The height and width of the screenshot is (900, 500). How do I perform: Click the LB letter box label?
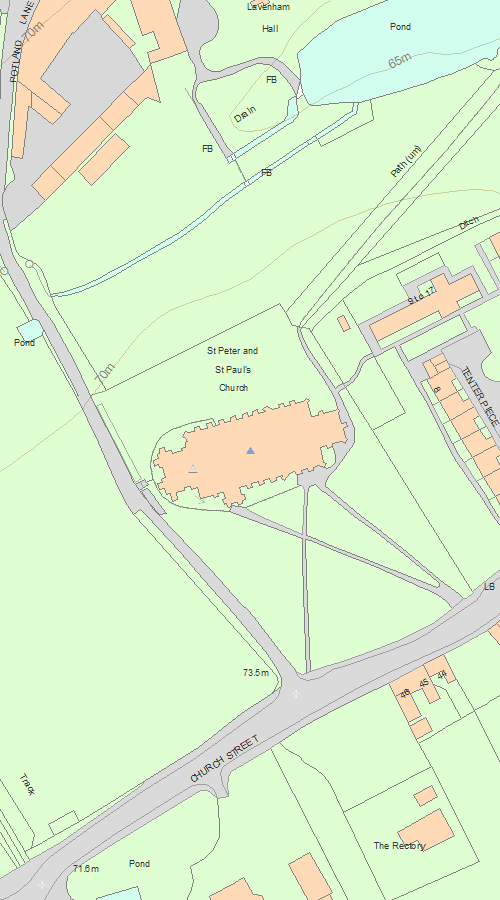(x=489, y=587)
